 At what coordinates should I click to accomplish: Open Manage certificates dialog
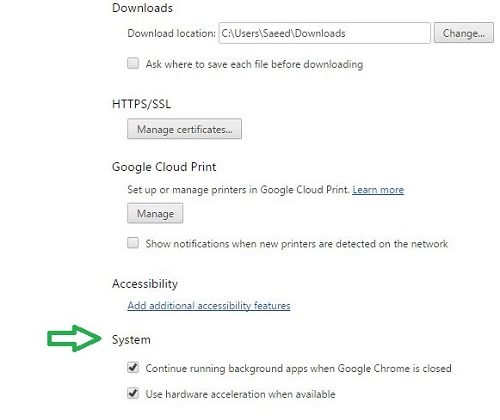184,129
